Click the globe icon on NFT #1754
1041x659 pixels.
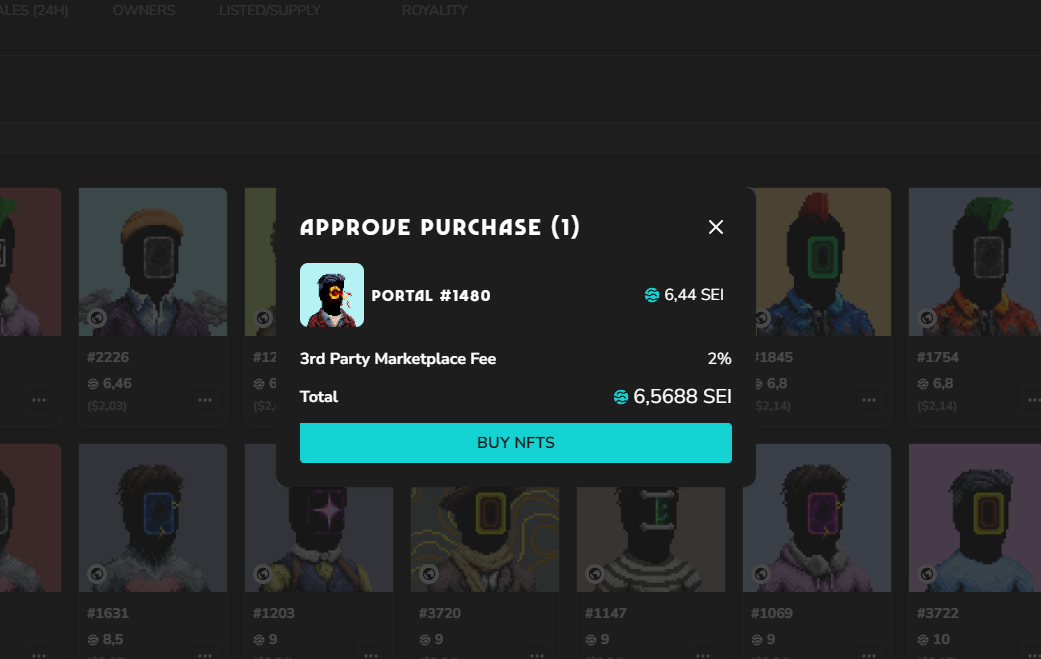point(927,318)
